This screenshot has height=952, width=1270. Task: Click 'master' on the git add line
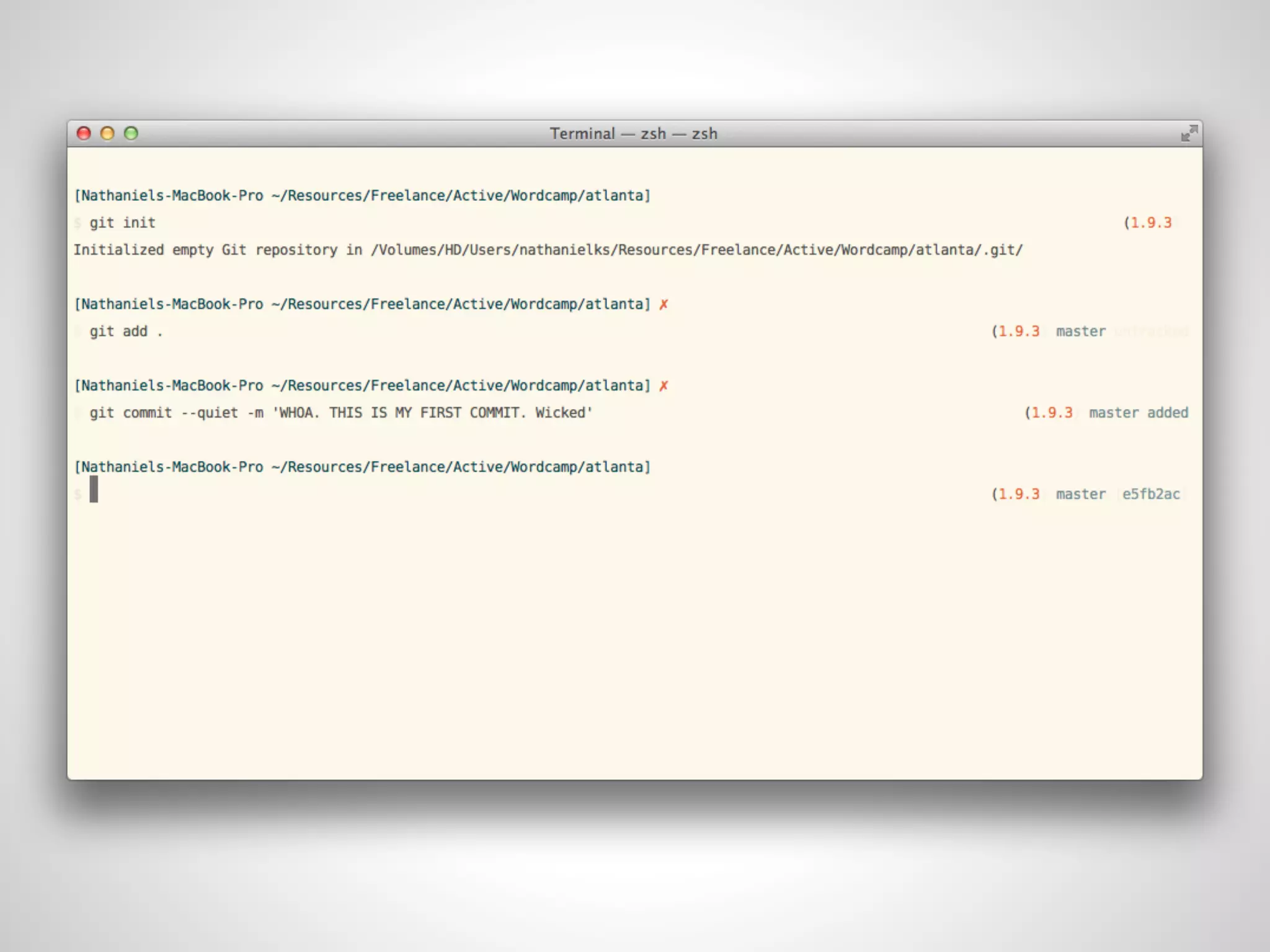[x=1080, y=332]
